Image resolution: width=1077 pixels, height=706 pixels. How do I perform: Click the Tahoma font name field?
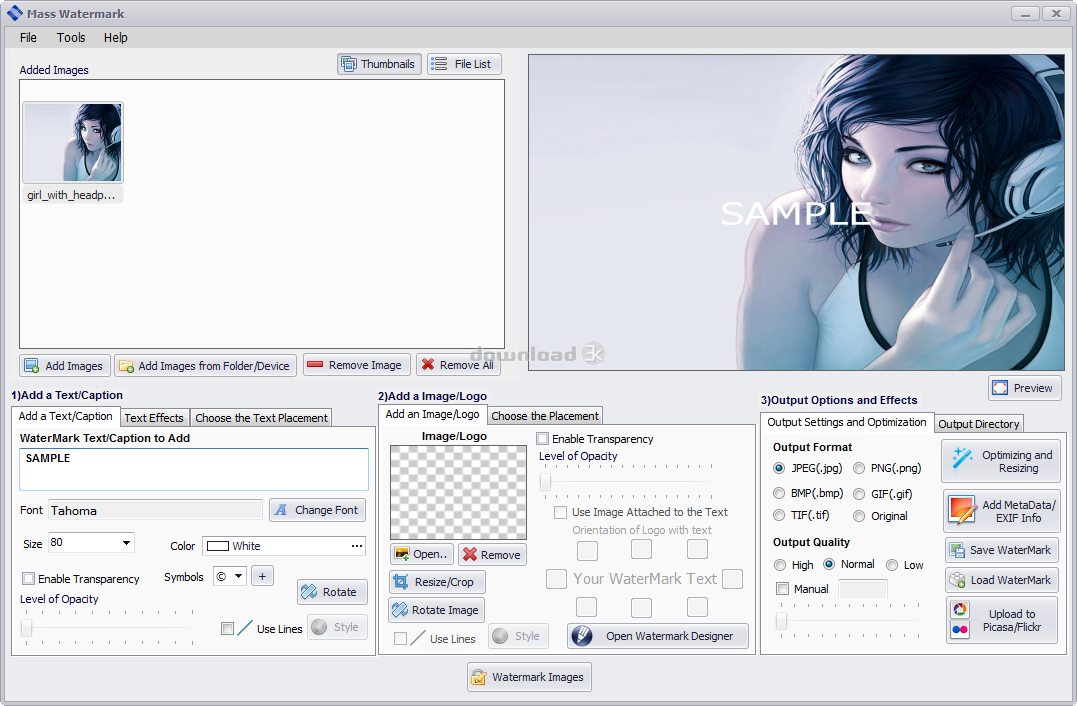point(155,510)
